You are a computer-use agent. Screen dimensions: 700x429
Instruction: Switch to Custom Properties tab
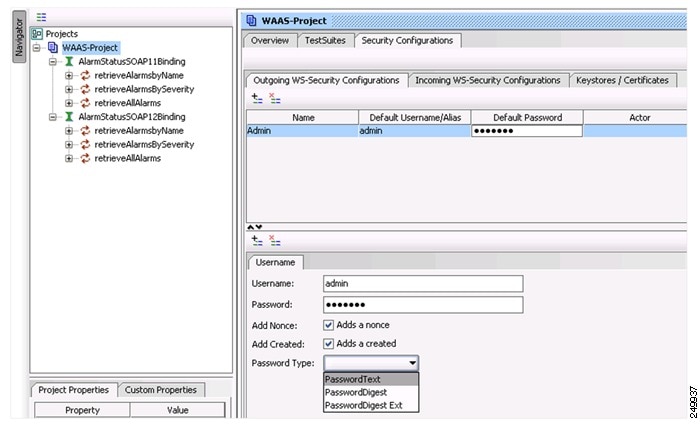point(161,390)
